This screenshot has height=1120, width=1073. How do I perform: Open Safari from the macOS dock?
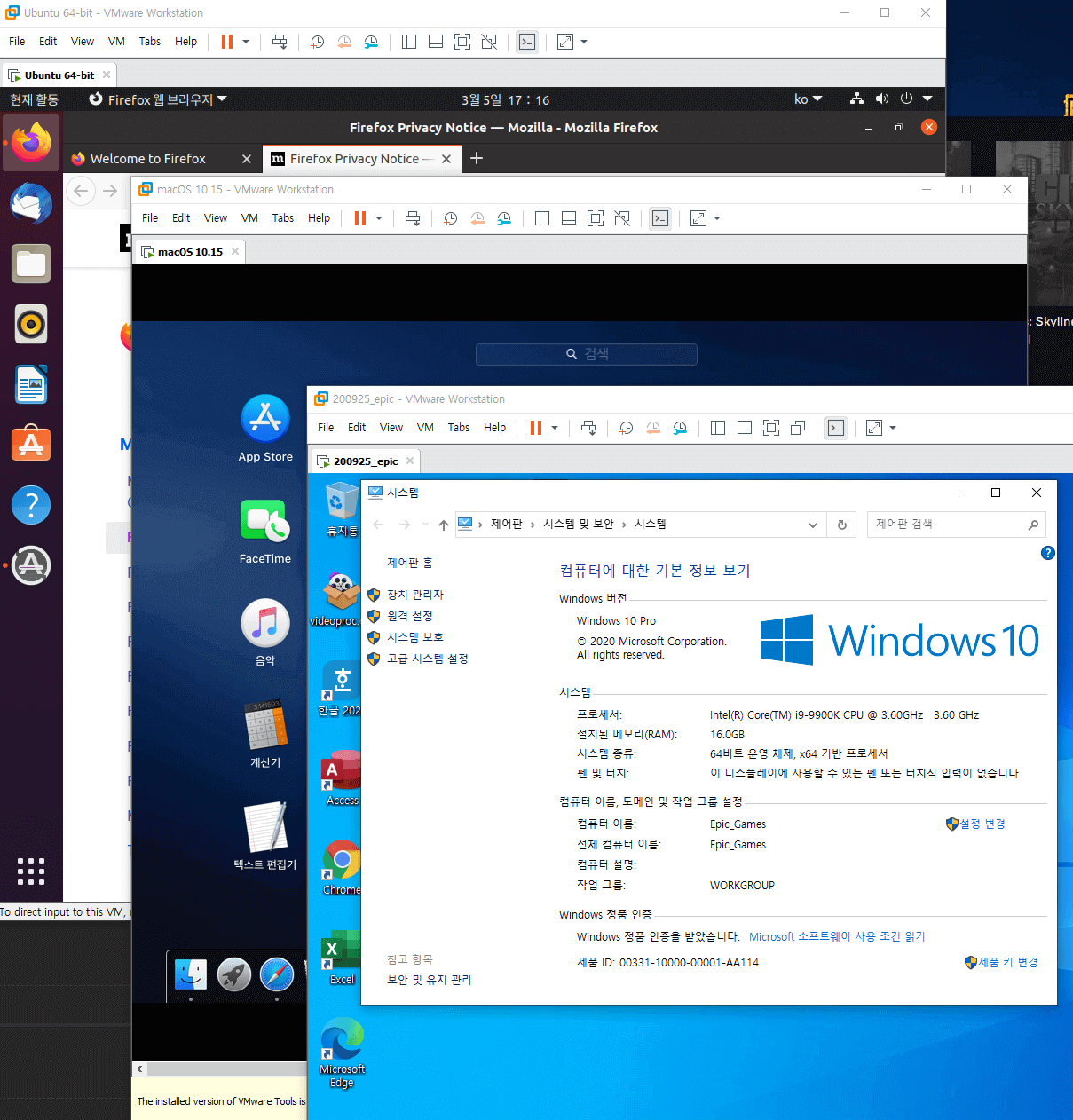click(x=277, y=974)
